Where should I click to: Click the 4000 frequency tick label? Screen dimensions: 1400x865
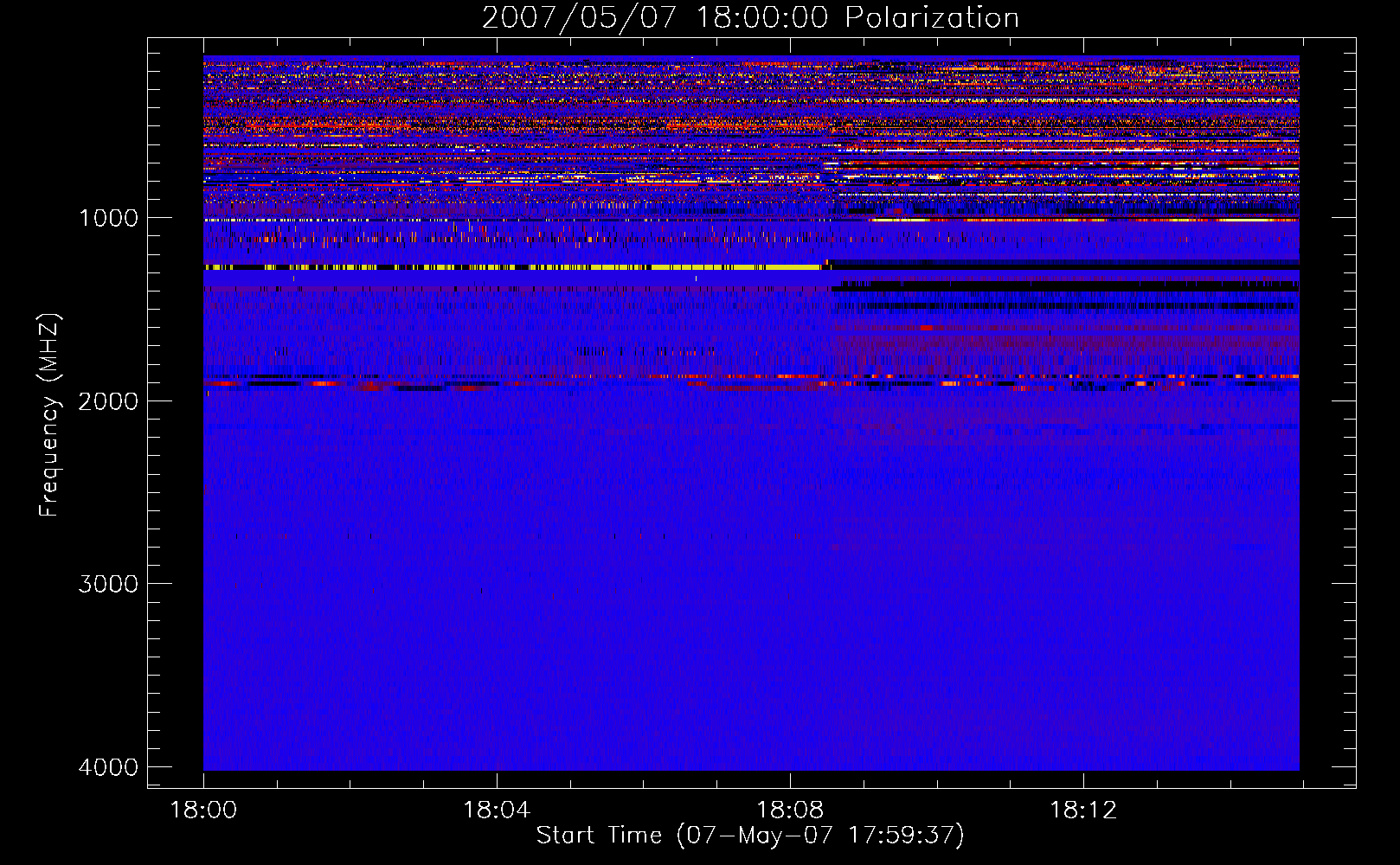[108, 767]
